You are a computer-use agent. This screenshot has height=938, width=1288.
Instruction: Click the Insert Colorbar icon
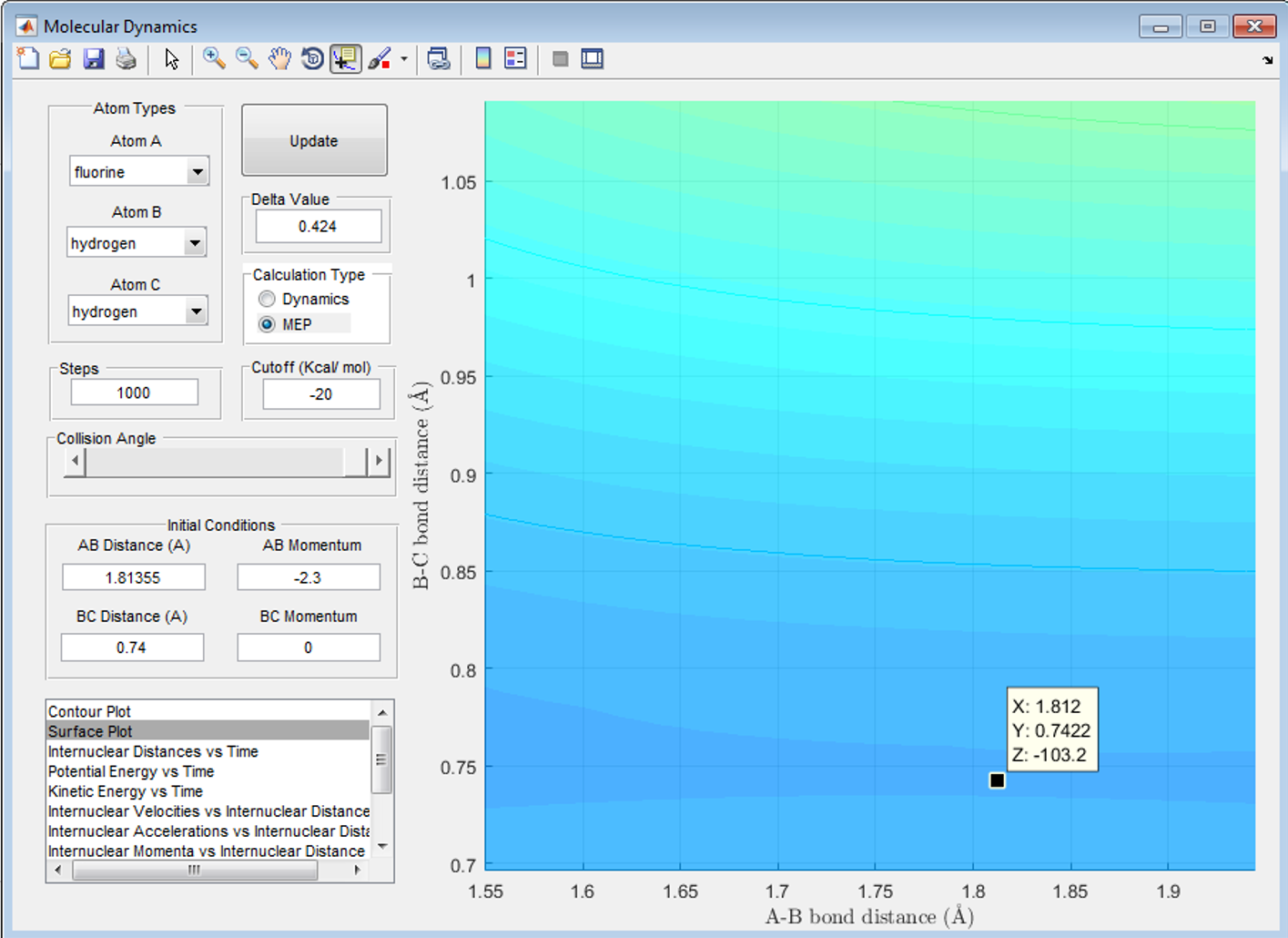tap(483, 59)
